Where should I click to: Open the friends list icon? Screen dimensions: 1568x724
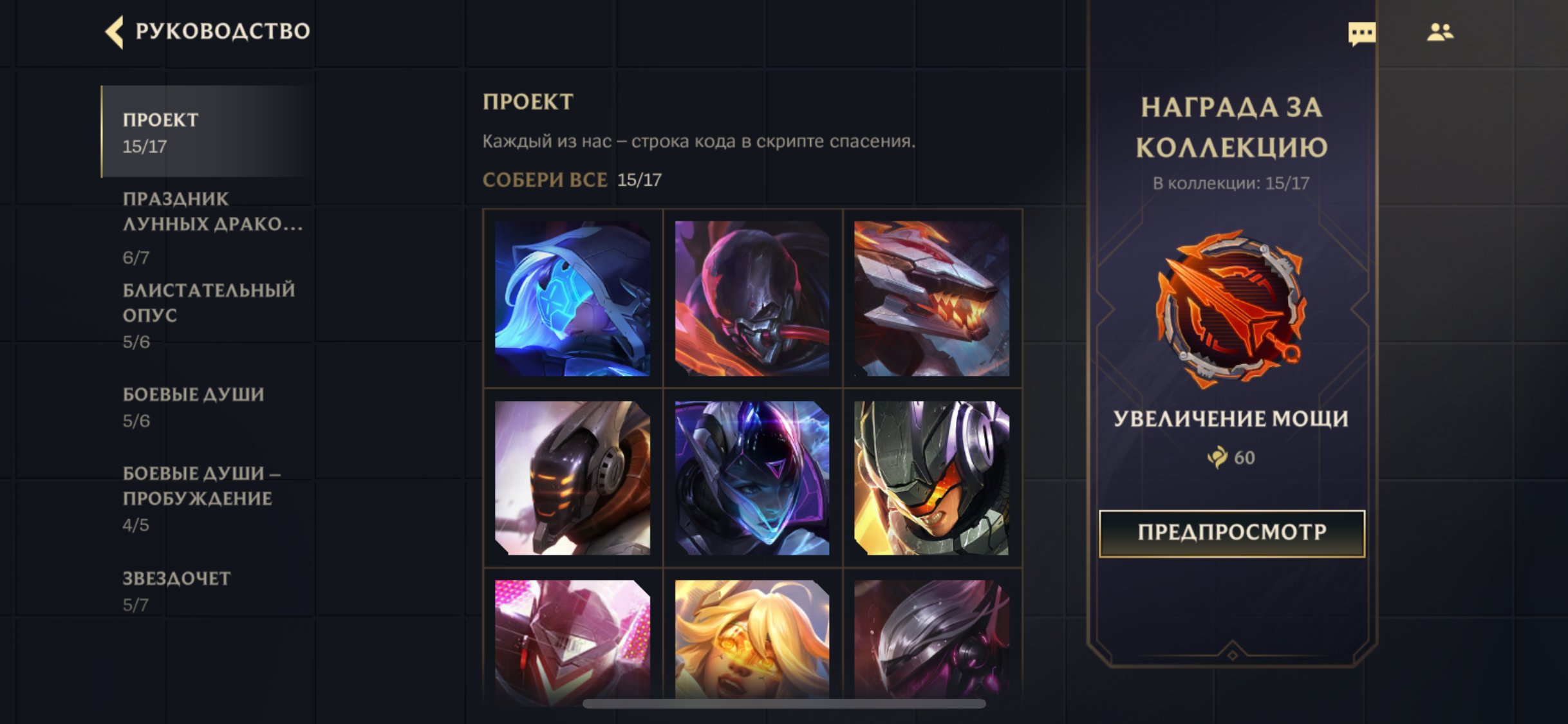pyautogui.click(x=1440, y=32)
